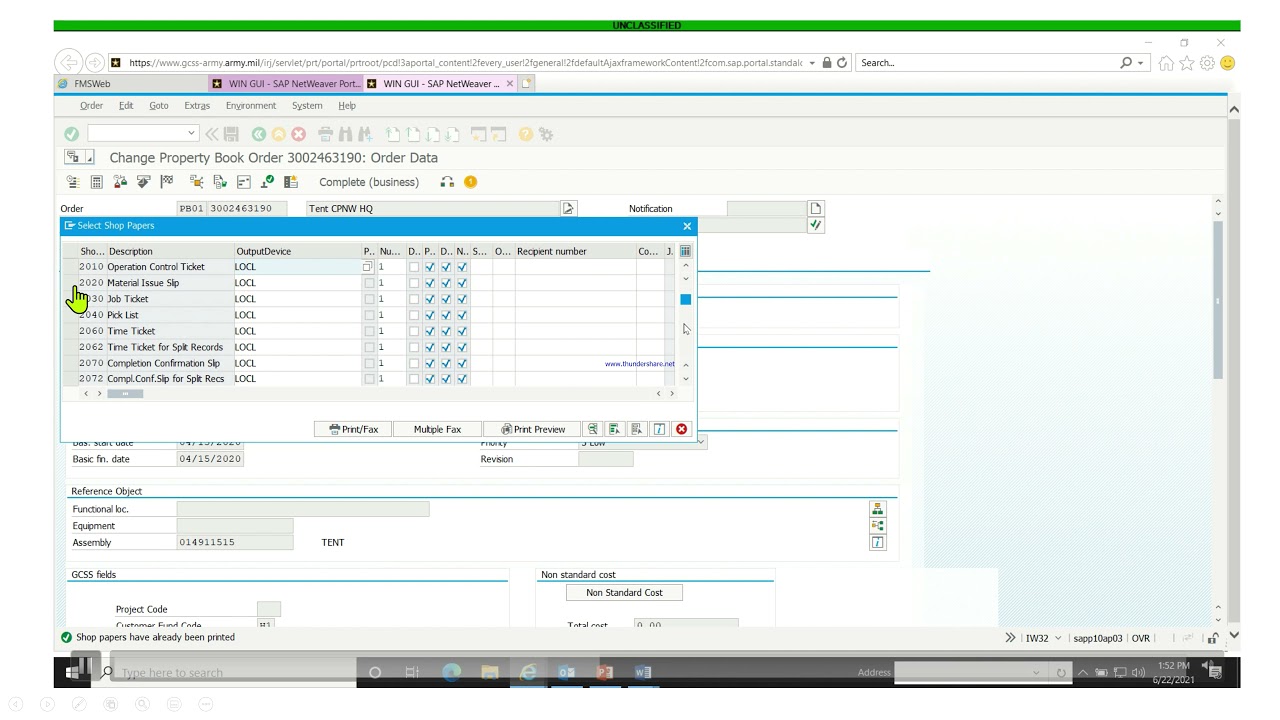
Task: Click the red Cancel icon in Shop Papers dialog
Action: [681, 429]
